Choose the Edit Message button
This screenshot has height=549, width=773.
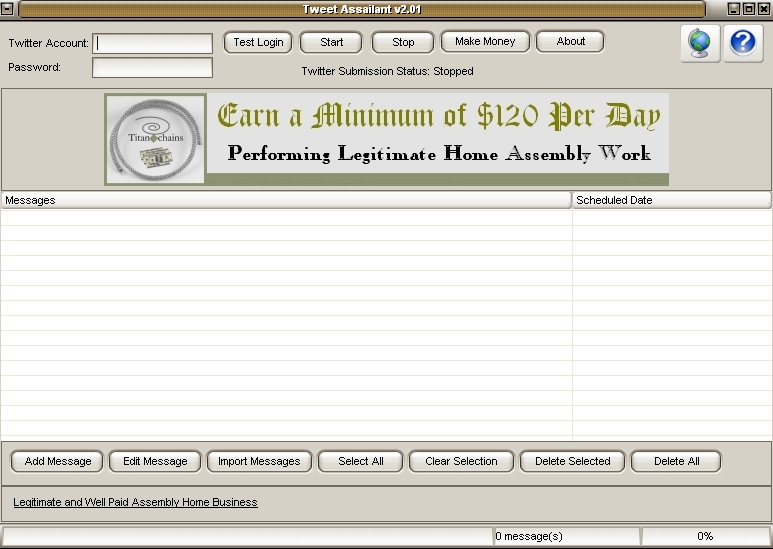pos(155,461)
